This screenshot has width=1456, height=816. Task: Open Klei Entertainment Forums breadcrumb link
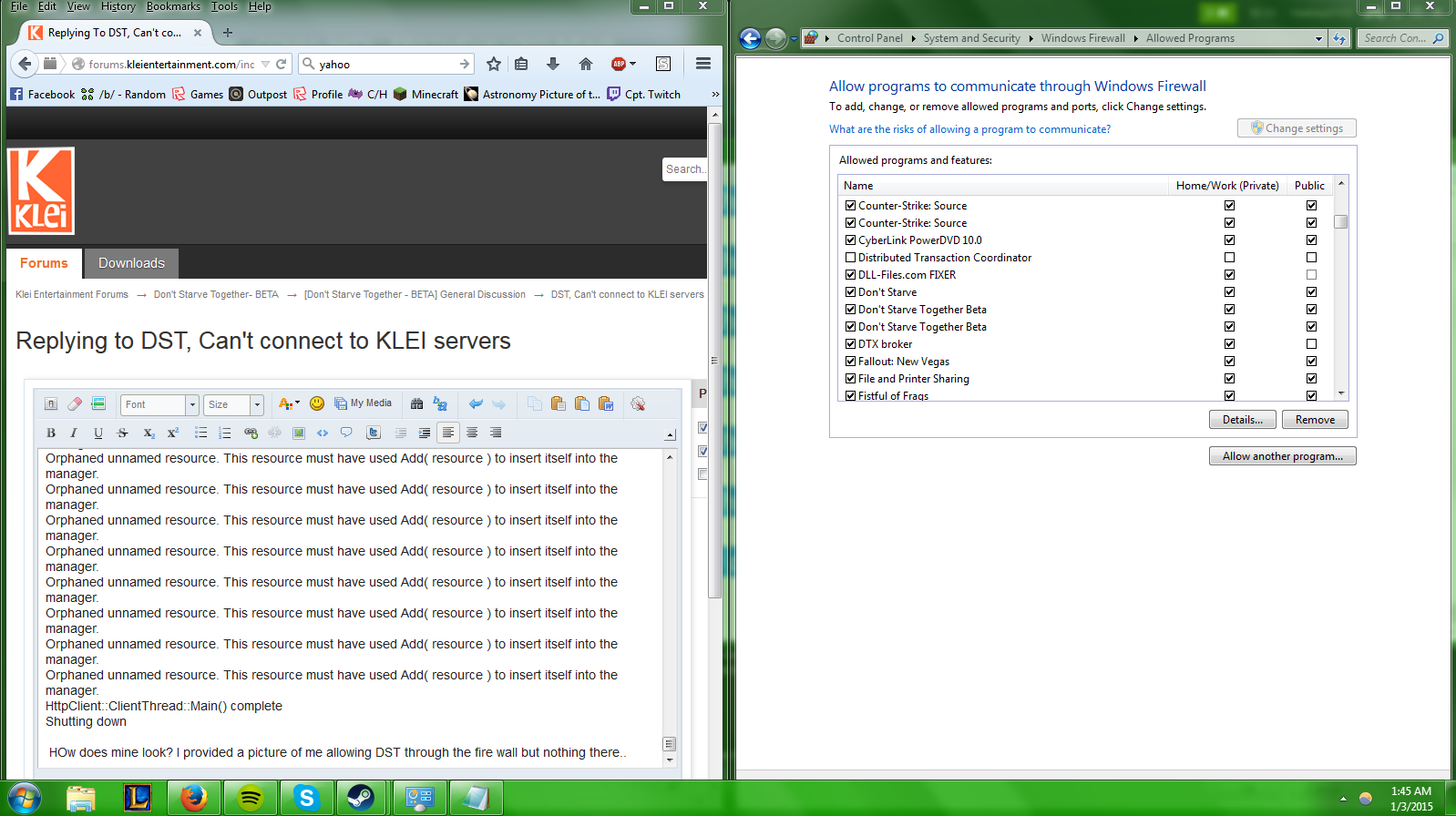click(x=72, y=294)
